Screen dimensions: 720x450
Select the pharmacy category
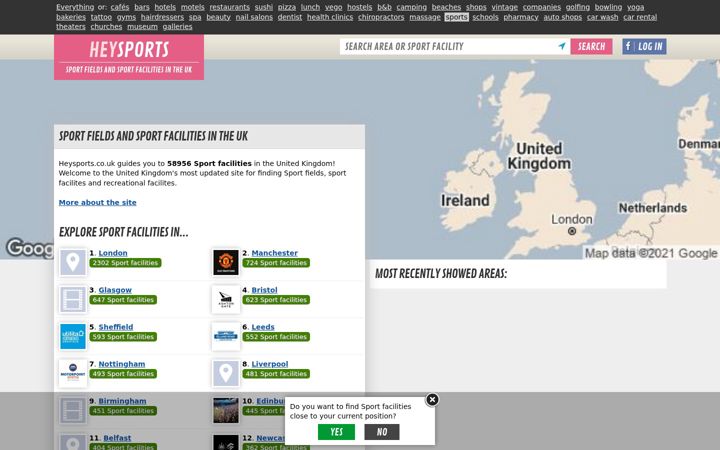[x=521, y=17]
